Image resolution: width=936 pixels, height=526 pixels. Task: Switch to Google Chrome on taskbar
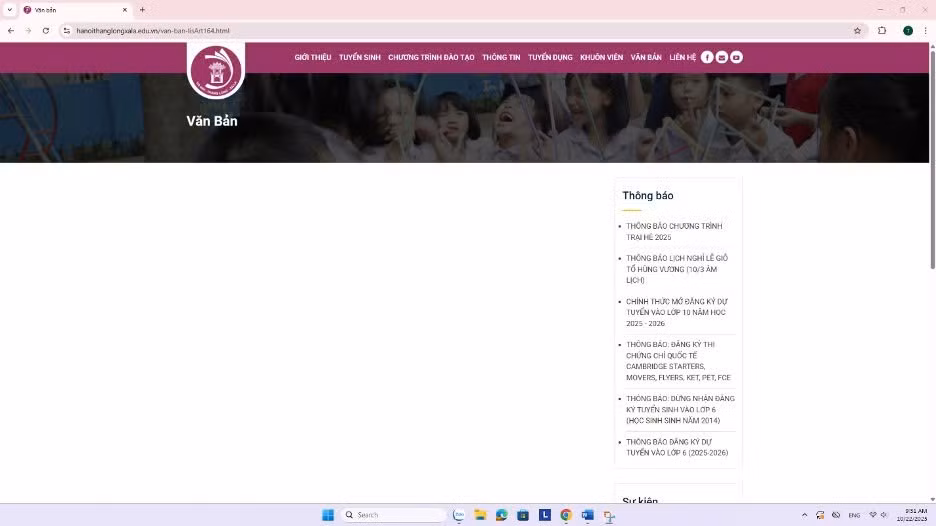click(x=566, y=515)
